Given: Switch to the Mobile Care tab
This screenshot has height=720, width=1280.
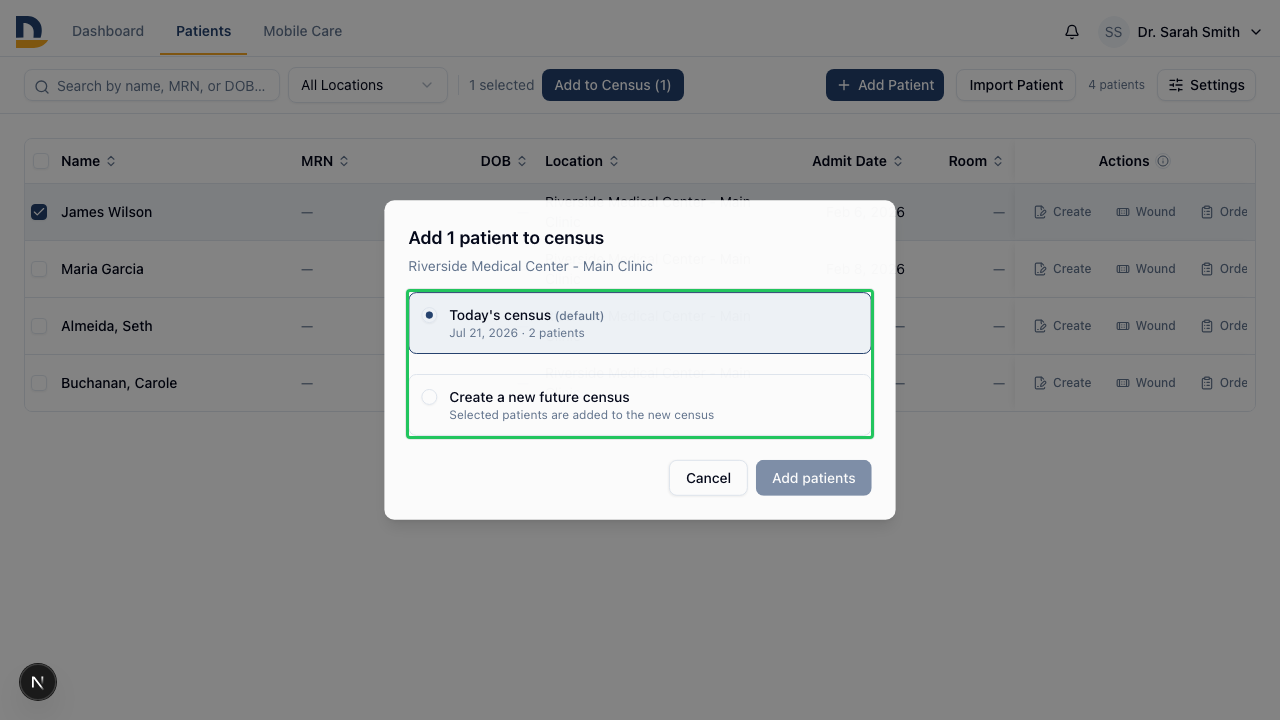Looking at the screenshot, I should 303,31.
